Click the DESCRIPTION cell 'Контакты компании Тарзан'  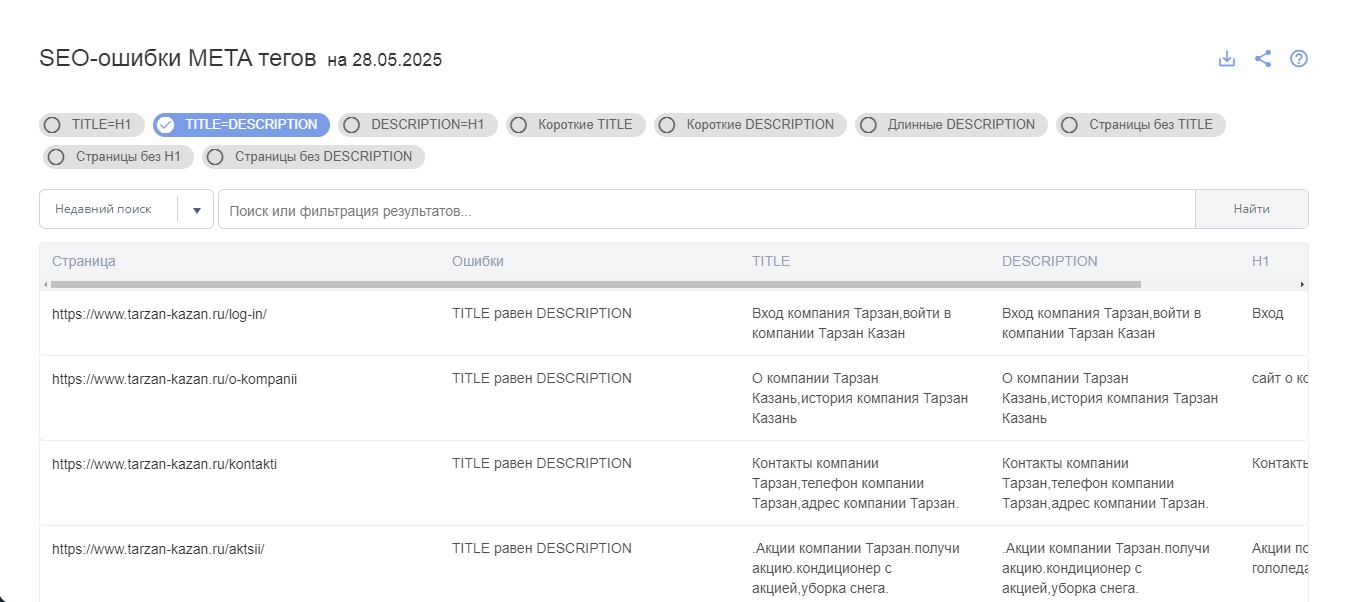(x=1105, y=483)
